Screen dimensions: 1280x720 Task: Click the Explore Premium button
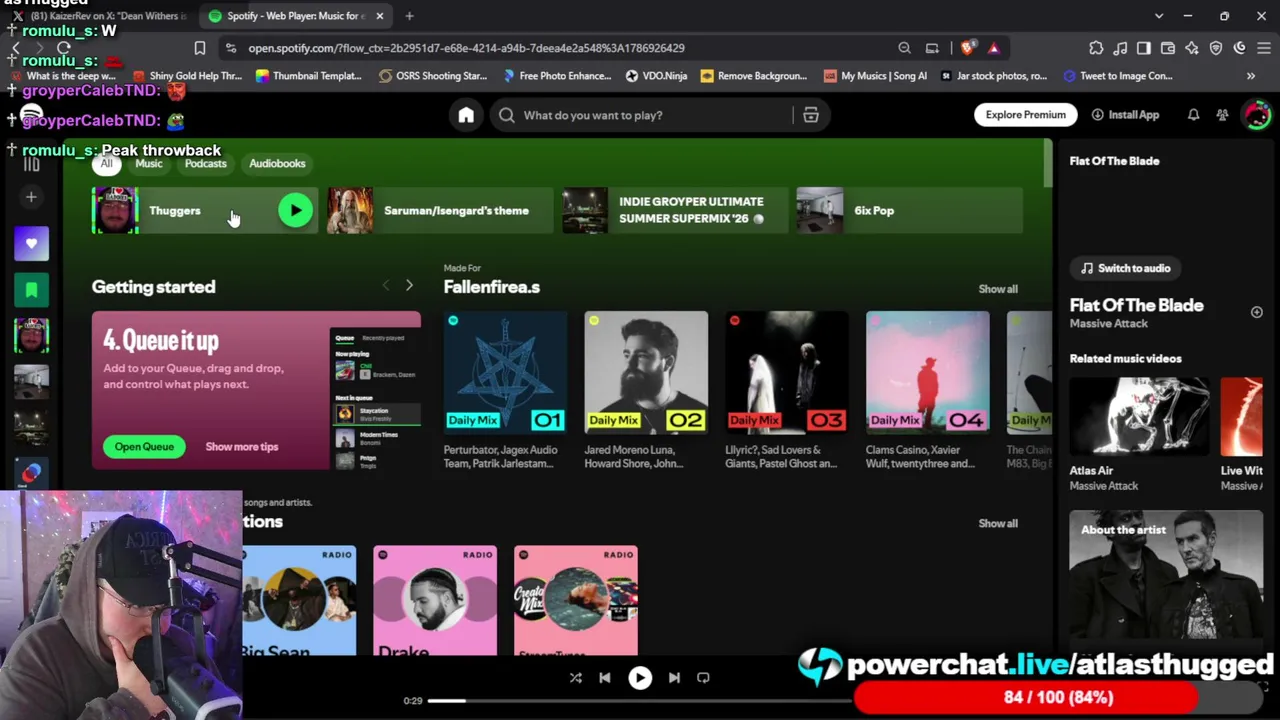(1025, 115)
